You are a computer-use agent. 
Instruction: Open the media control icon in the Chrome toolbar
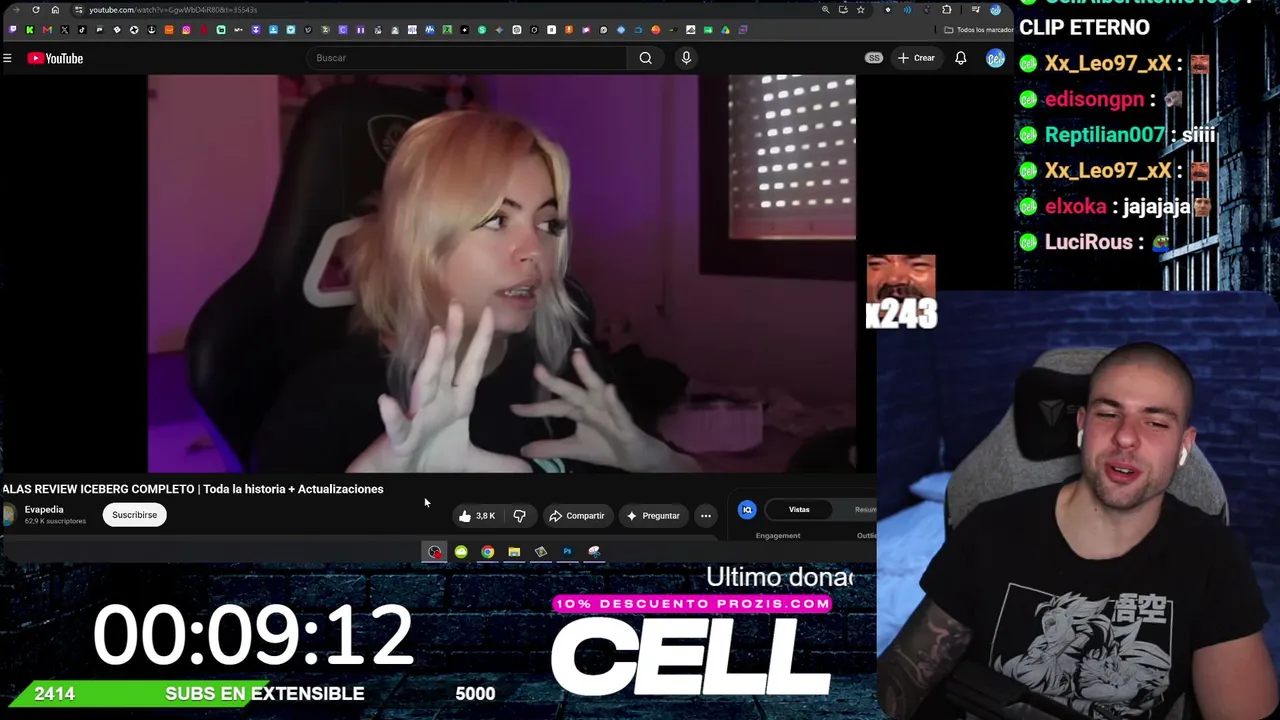click(976, 10)
